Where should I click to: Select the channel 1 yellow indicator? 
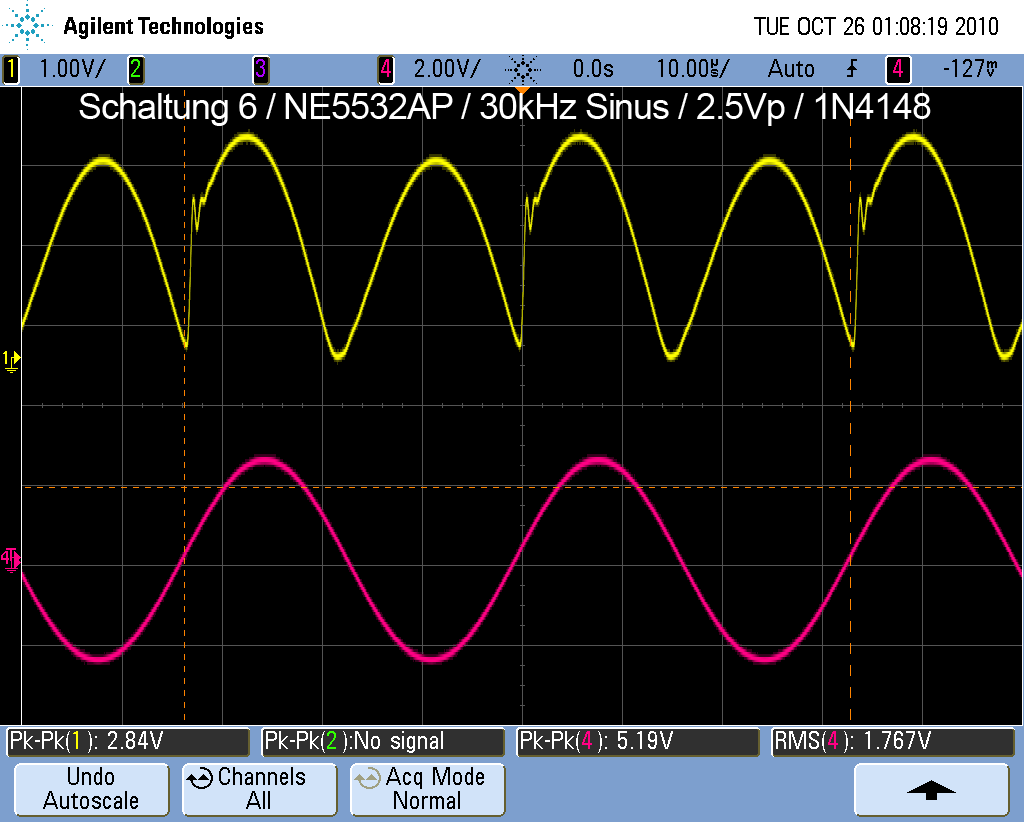pyautogui.click(x=10, y=69)
